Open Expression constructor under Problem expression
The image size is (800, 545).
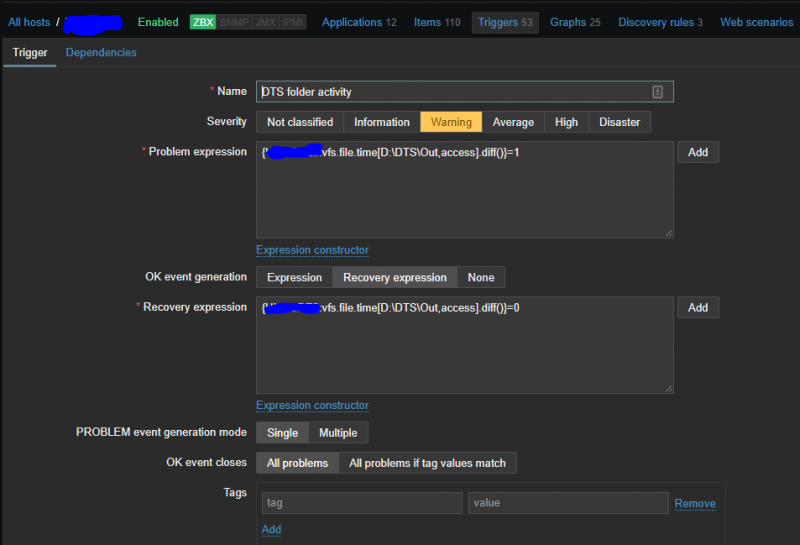click(x=312, y=250)
